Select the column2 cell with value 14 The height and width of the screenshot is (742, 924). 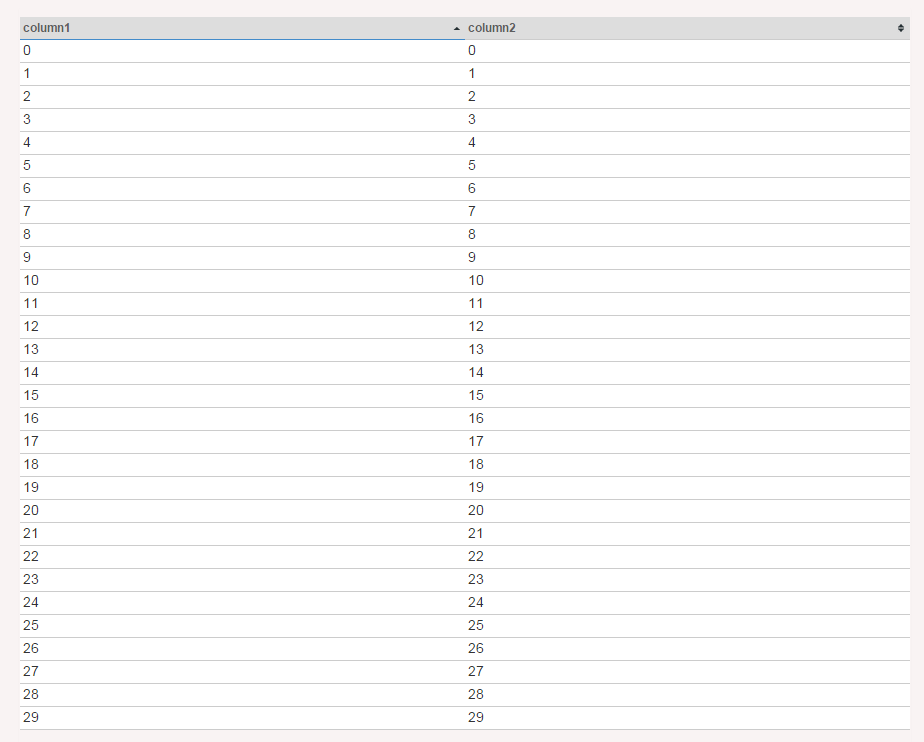click(x=687, y=373)
